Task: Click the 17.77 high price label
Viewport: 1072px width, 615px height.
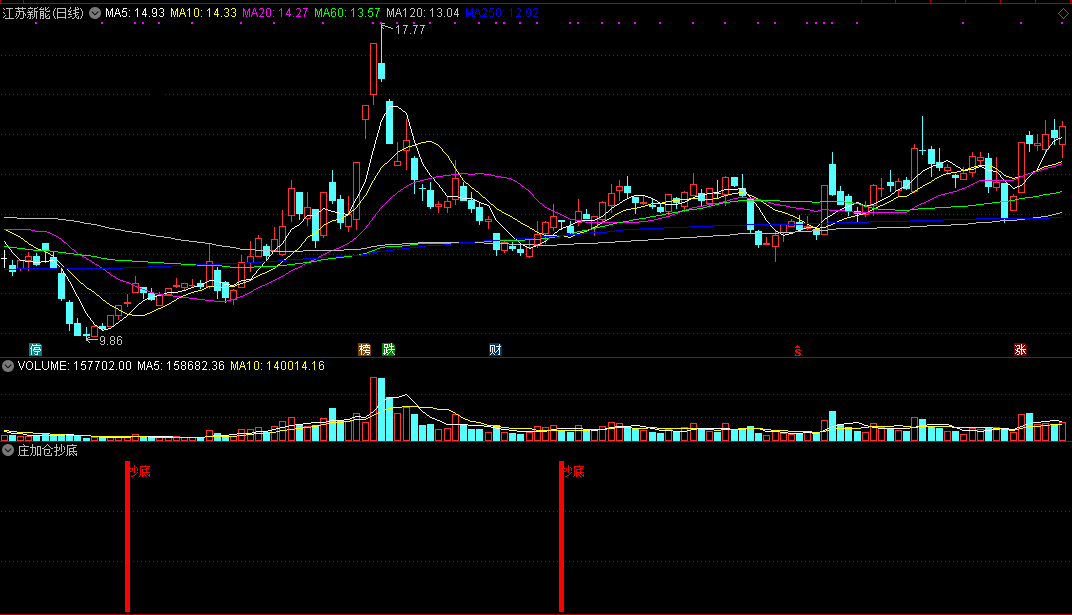Action: 410,29
